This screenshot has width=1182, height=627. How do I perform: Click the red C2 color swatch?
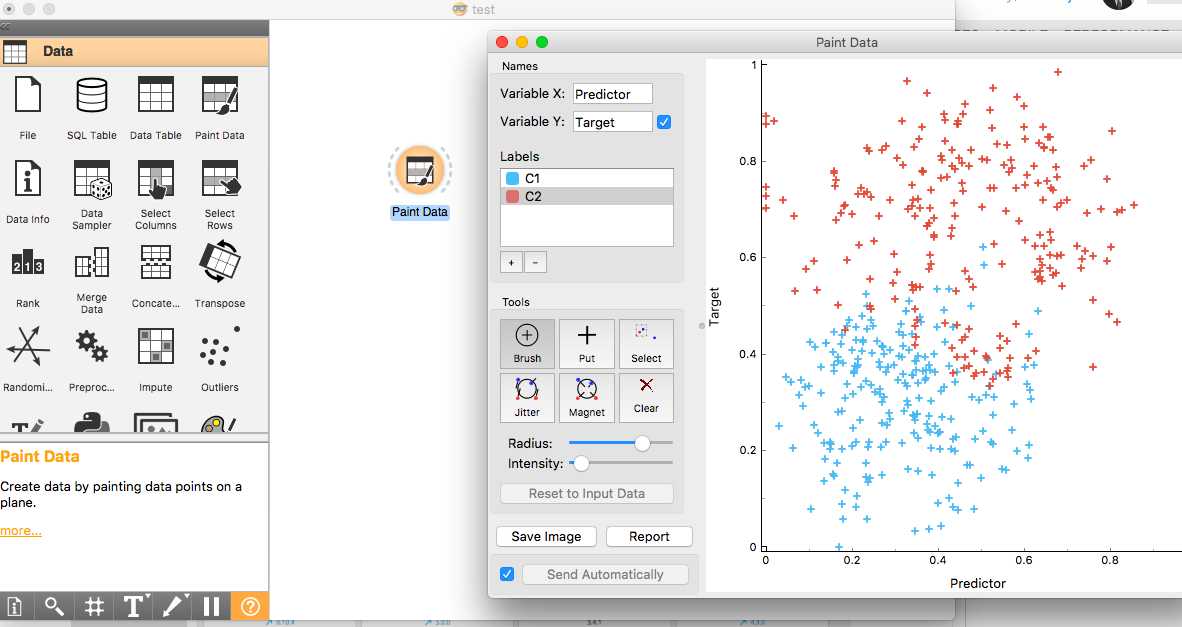coord(513,197)
